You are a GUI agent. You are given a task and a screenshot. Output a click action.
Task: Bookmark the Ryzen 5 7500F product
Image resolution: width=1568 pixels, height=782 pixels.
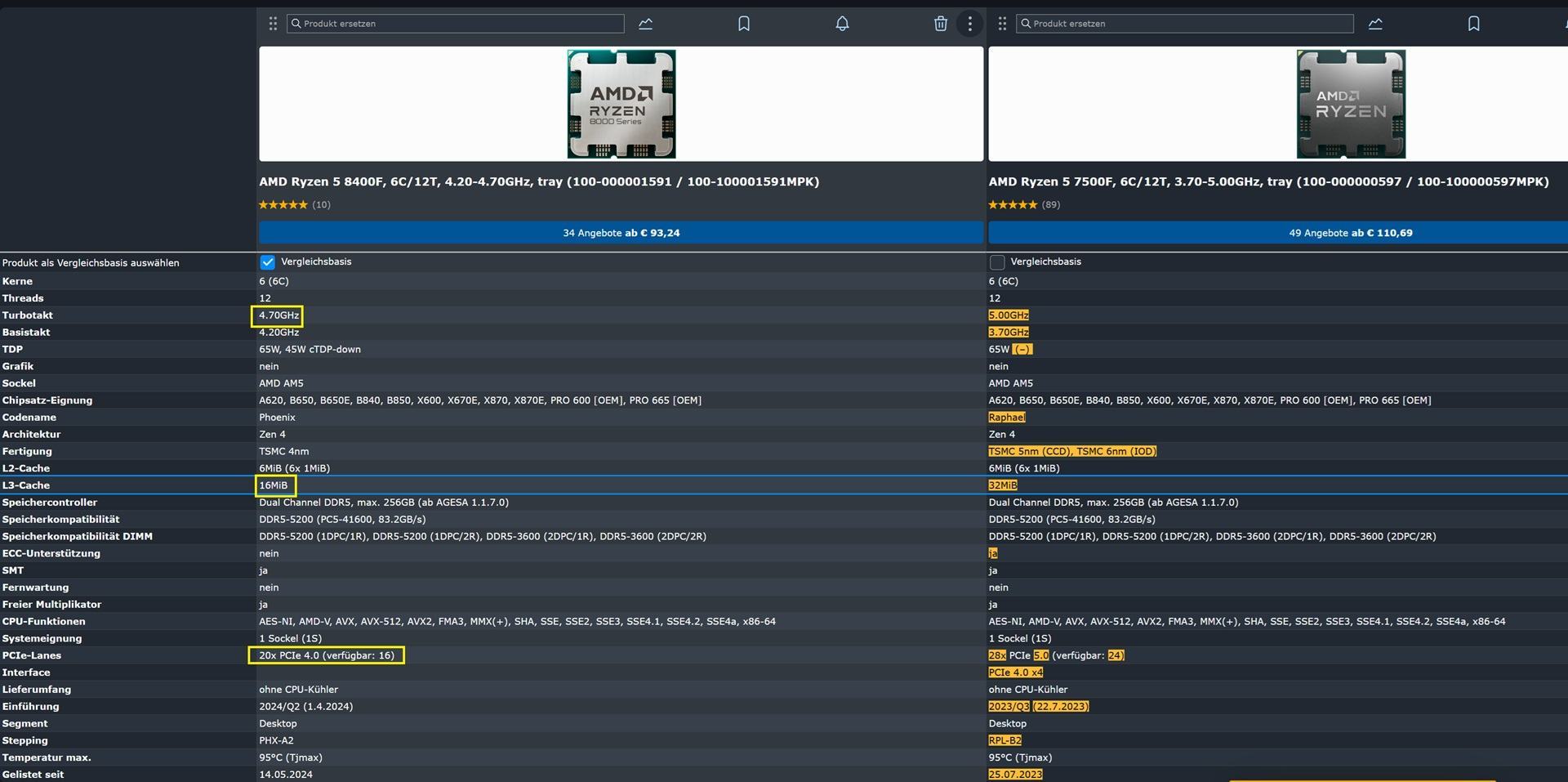pyautogui.click(x=1473, y=24)
